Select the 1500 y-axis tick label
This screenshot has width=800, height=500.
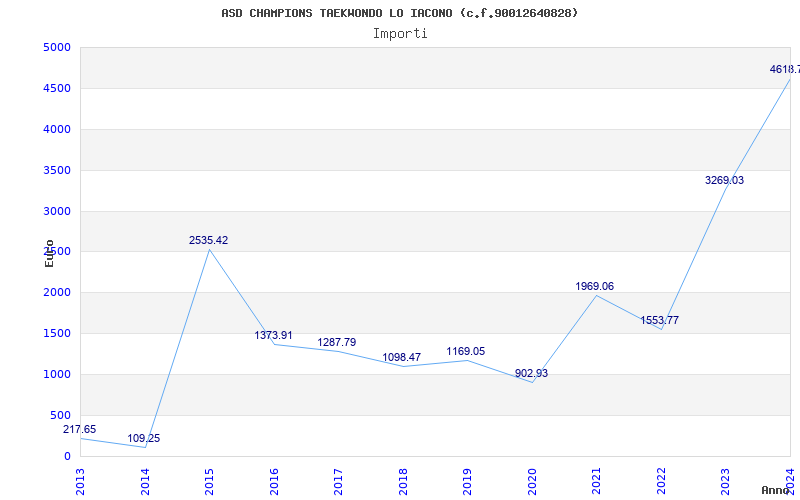point(57,334)
